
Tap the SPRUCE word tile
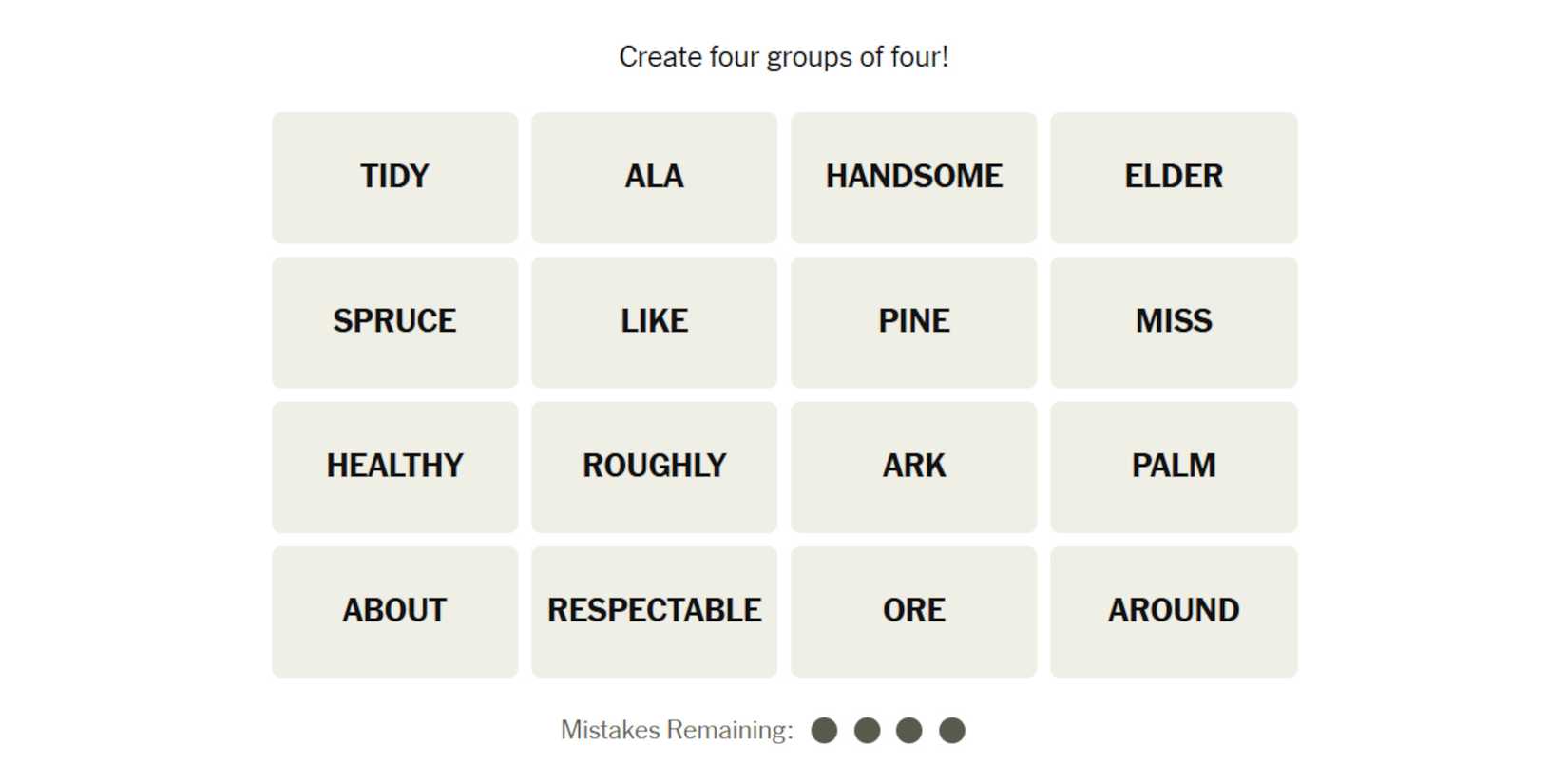pyautogui.click(x=394, y=321)
